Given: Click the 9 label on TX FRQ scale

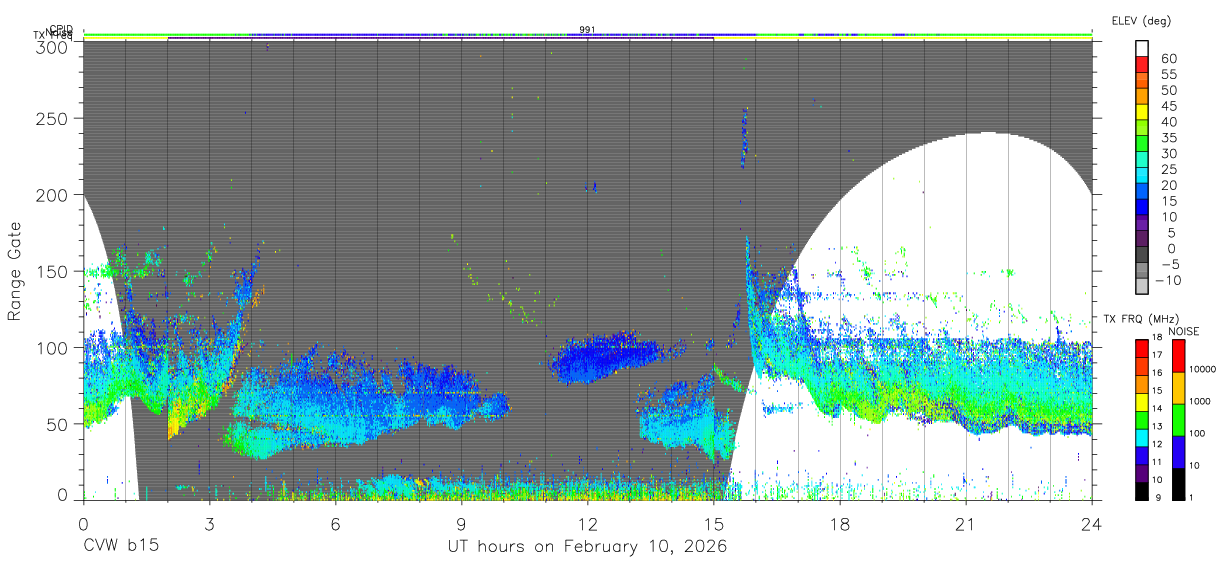Looking at the screenshot, I should (x=1158, y=498).
